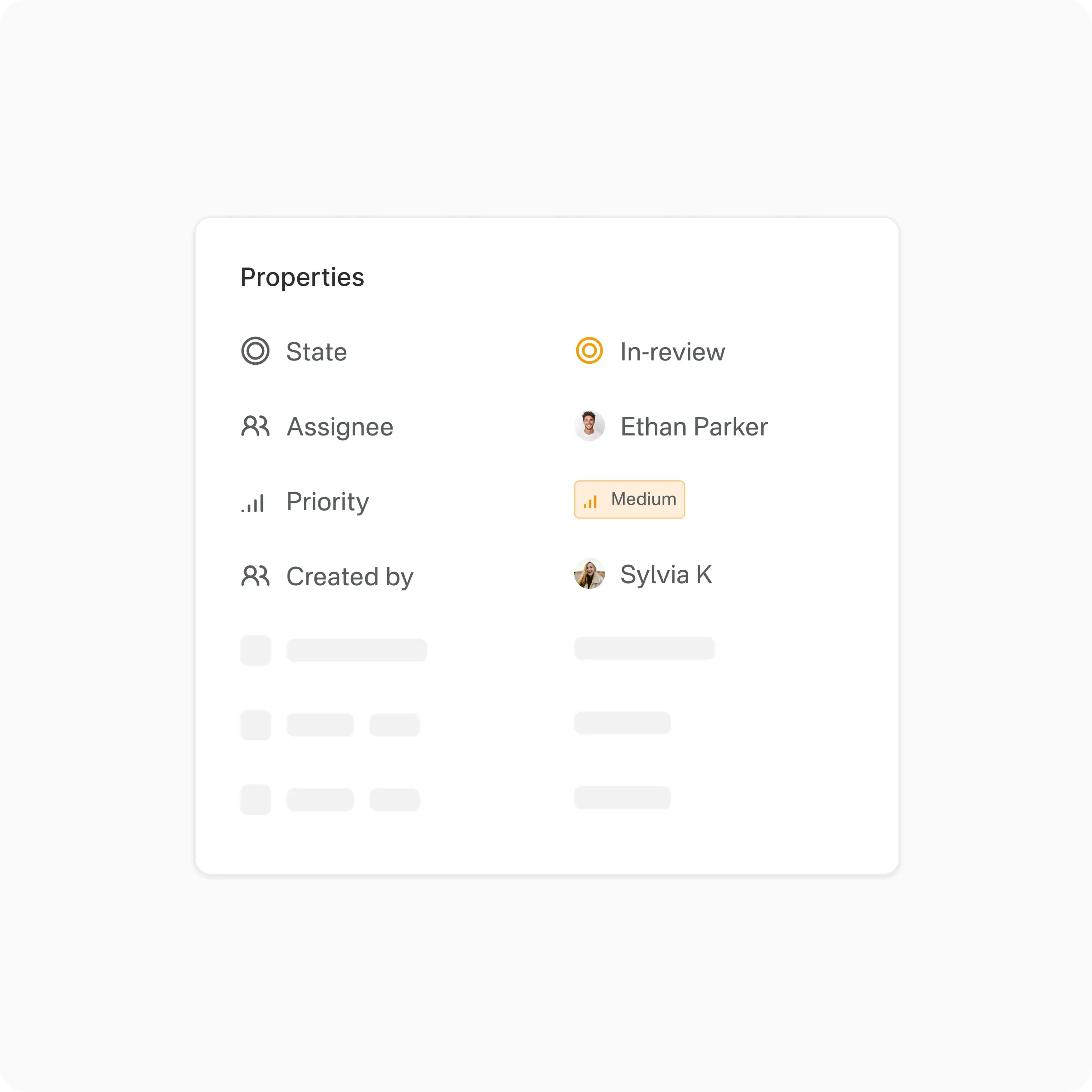The image size is (1092, 1092).
Task: Open the priority options from the Medium badge
Action: pyautogui.click(x=629, y=499)
